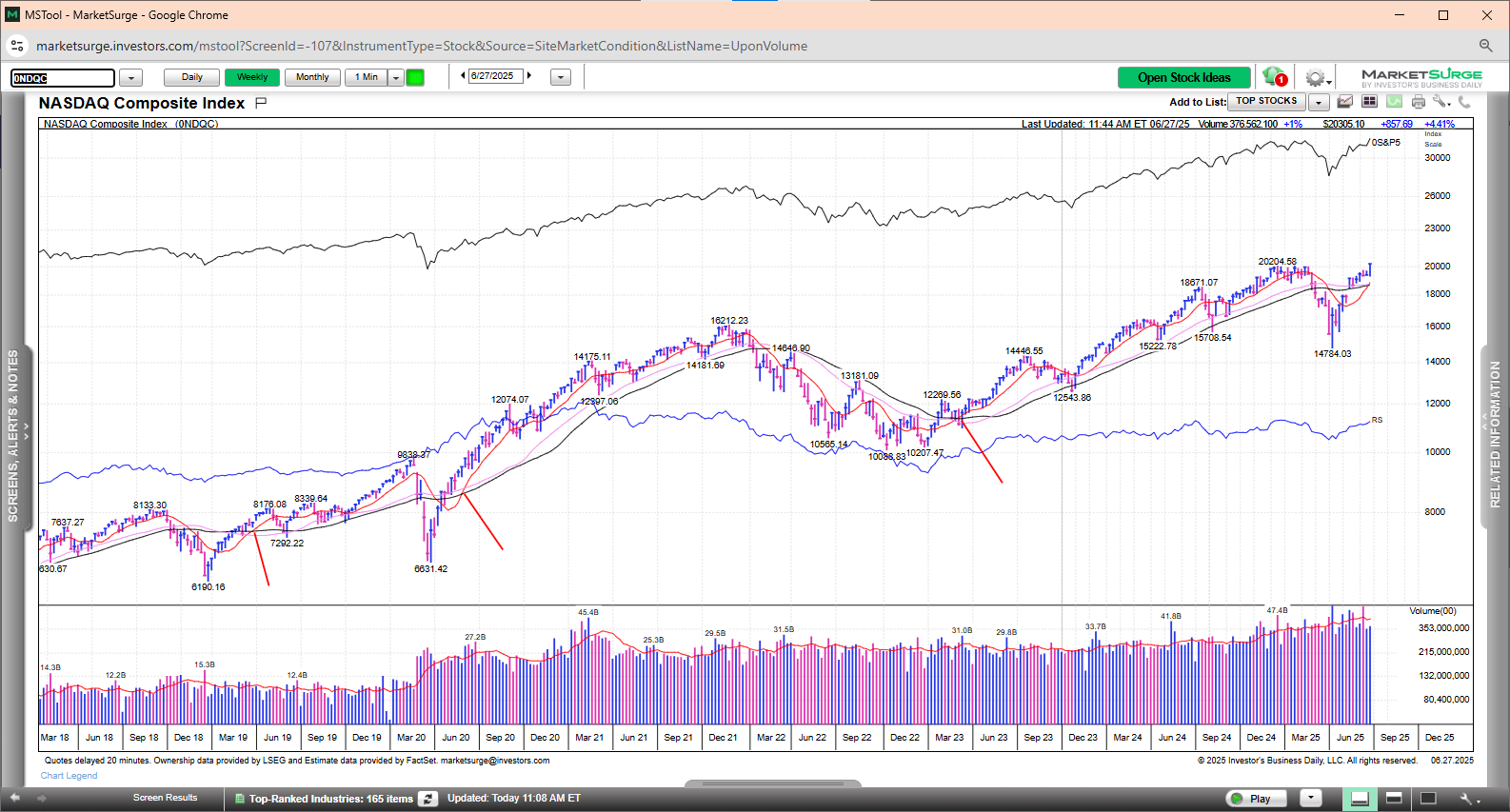Image resolution: width=1510 pixels, height=812 pixels.
Task: Click the Volume(00) axis label
Action: (1432, 611)
